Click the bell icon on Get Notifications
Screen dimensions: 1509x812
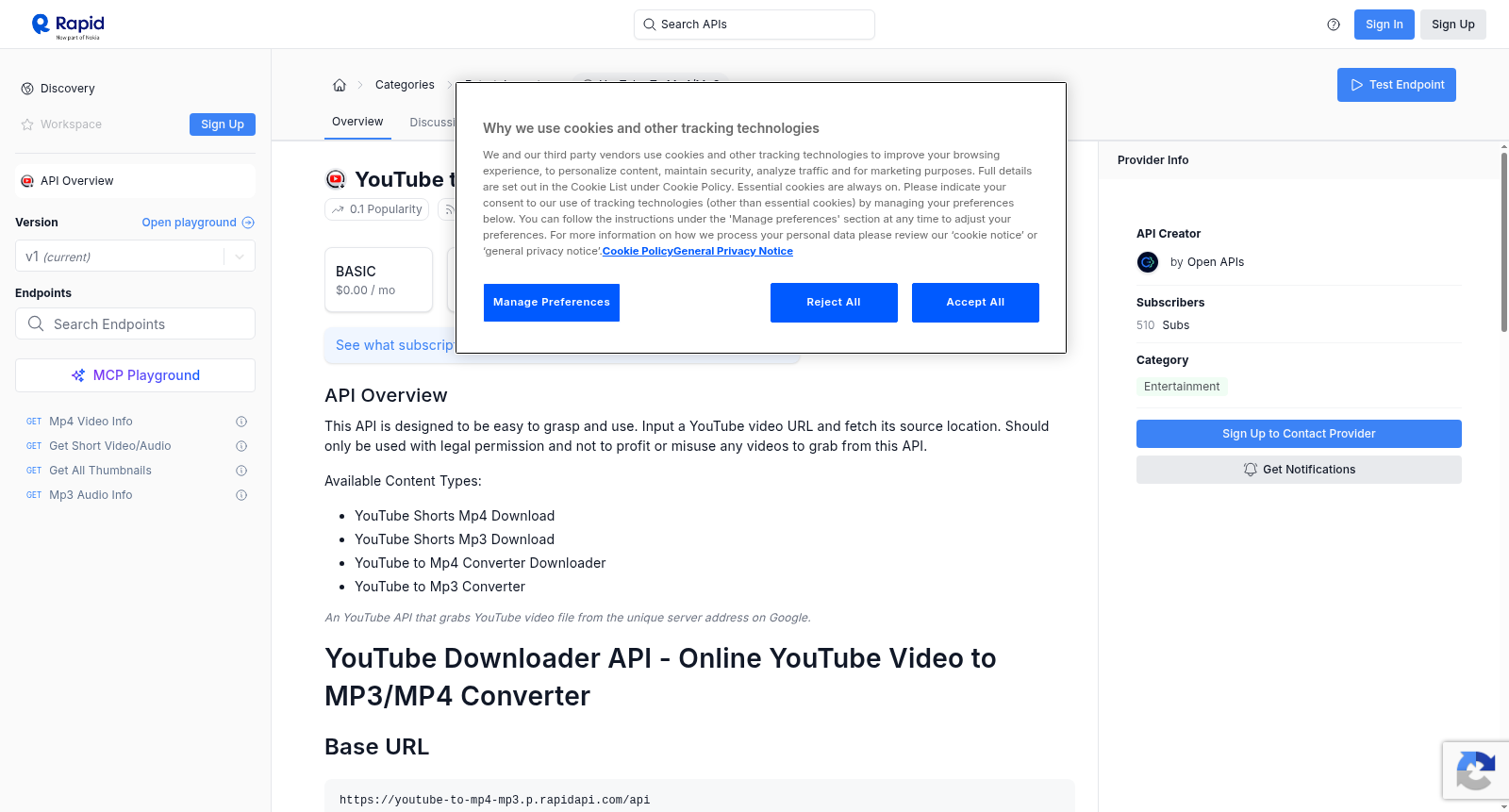[1251, 470]
